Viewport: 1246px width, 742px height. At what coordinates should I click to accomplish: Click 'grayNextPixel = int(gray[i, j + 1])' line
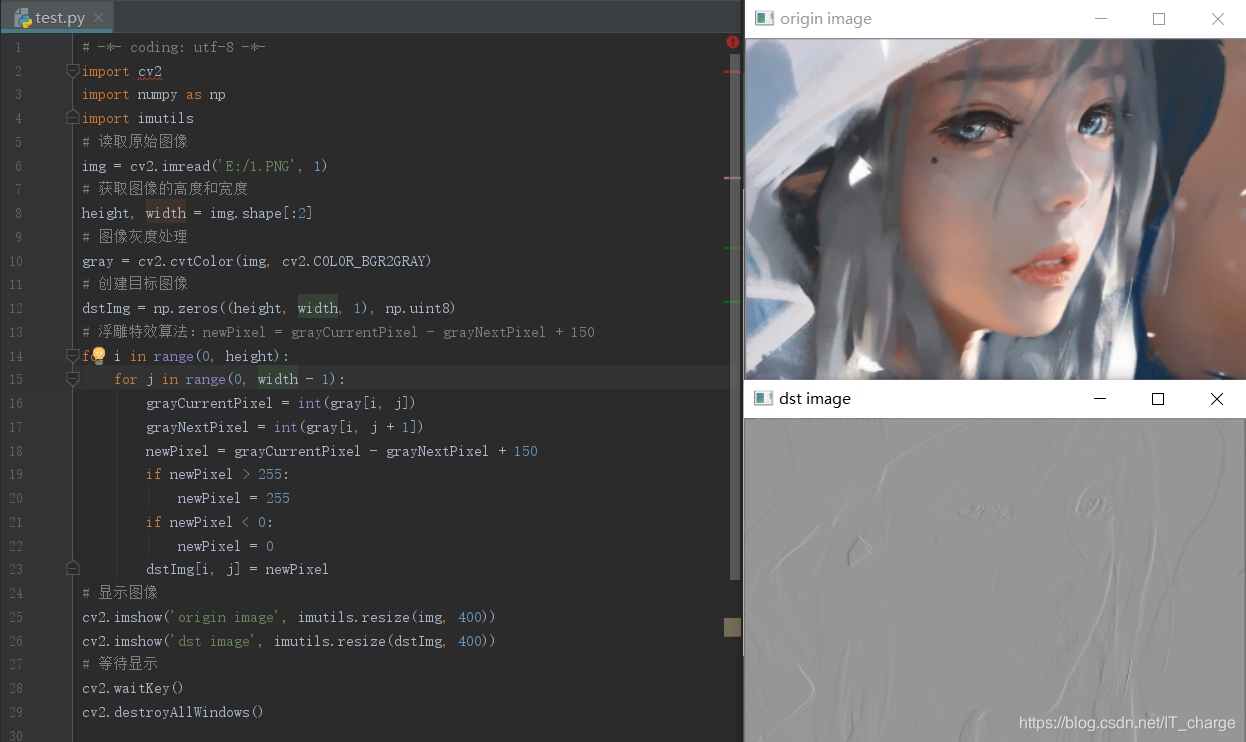coord(285,427)
